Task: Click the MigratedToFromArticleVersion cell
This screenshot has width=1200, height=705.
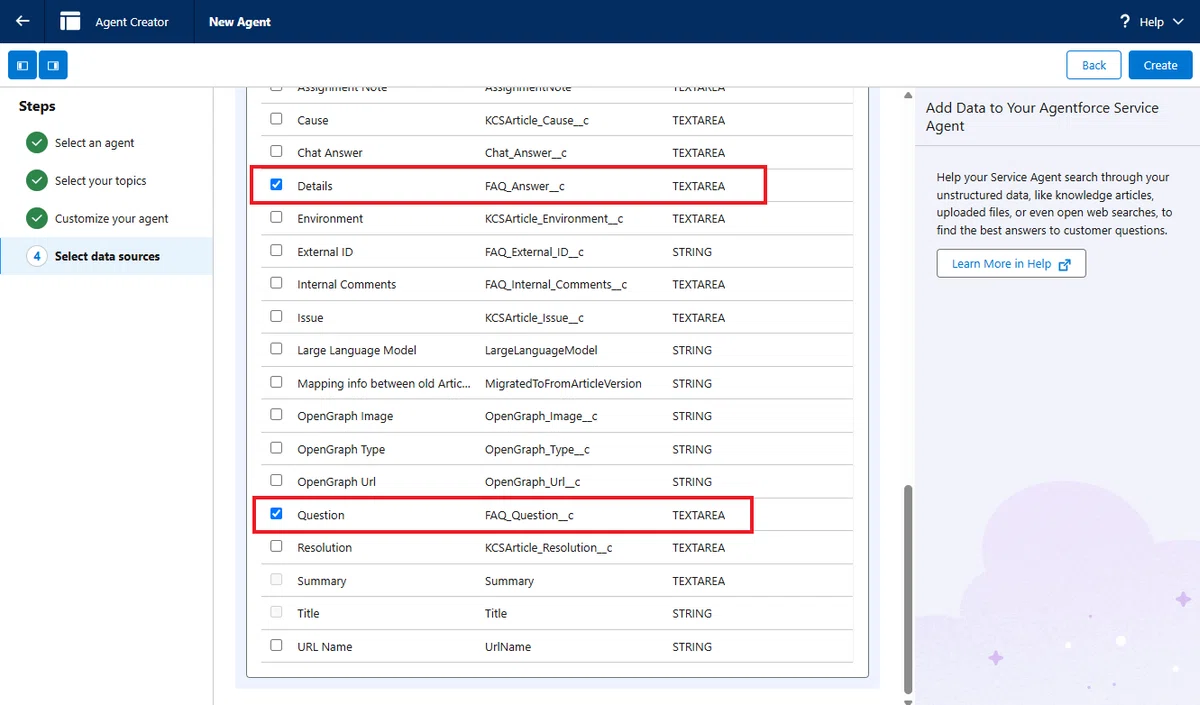Action: [563, 384]
